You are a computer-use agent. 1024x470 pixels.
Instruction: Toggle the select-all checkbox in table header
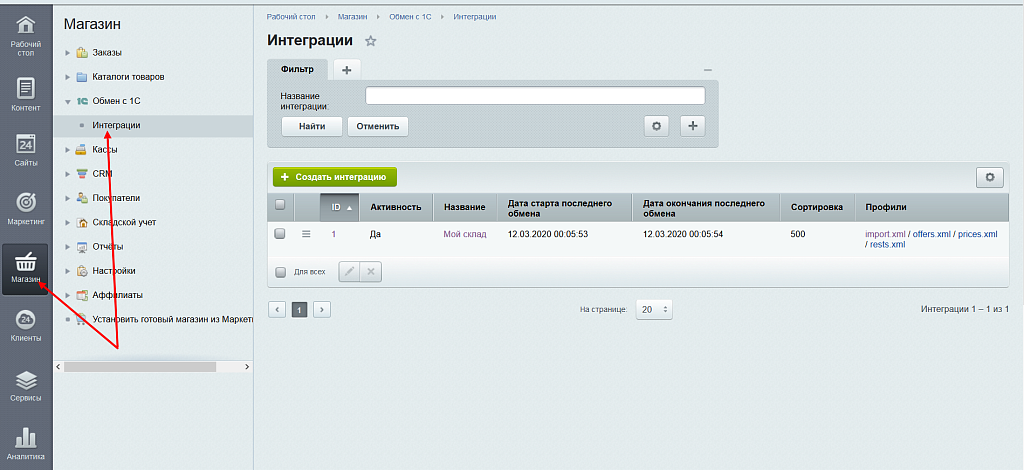(x=280, y=206)
